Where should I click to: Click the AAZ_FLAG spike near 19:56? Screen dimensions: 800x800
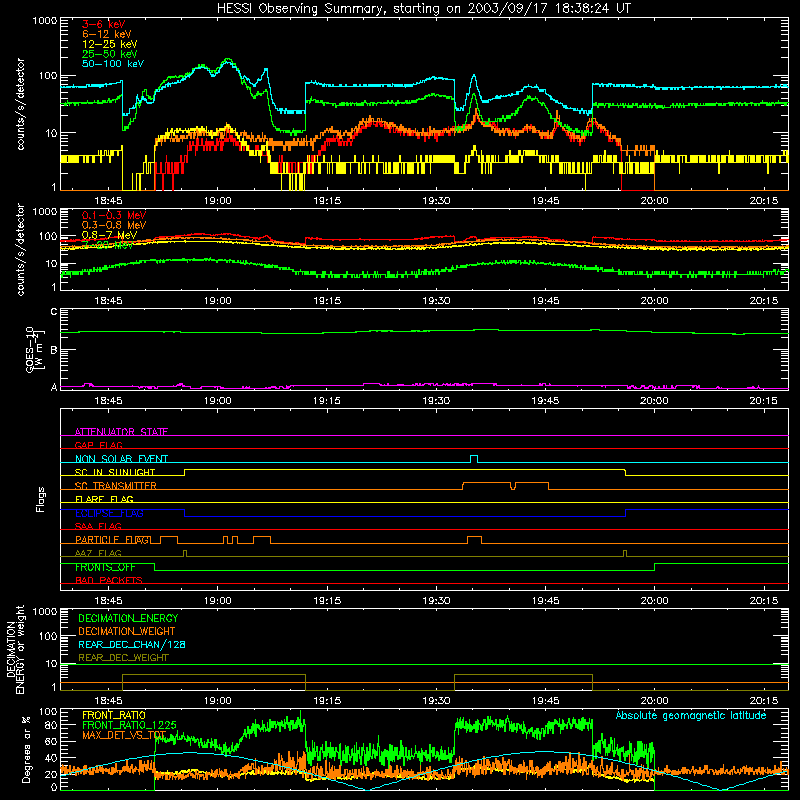625,554
